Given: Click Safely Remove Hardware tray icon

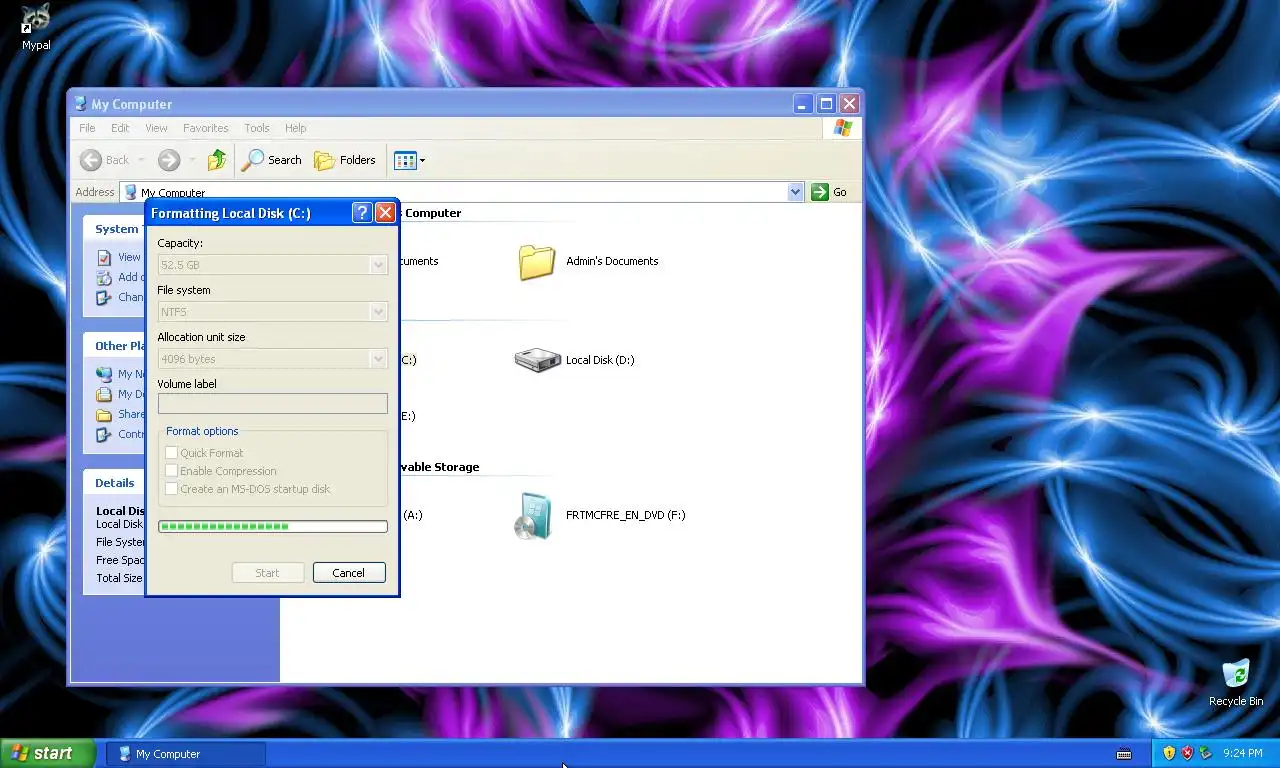Looking at the screenshot, I should click(x=1206, y=753).
